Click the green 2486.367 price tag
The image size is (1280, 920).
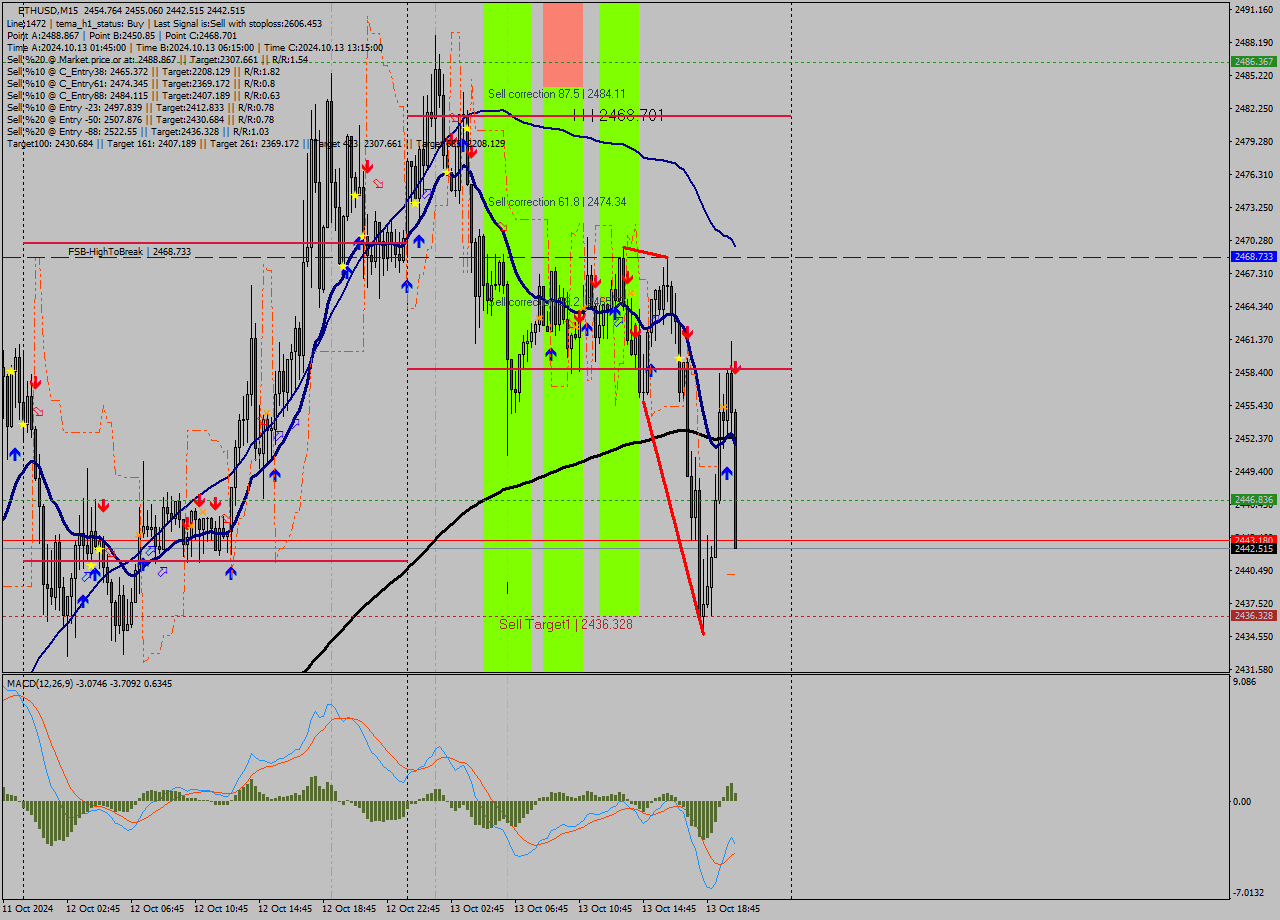pyautogui.click(x=1254, y=62)
